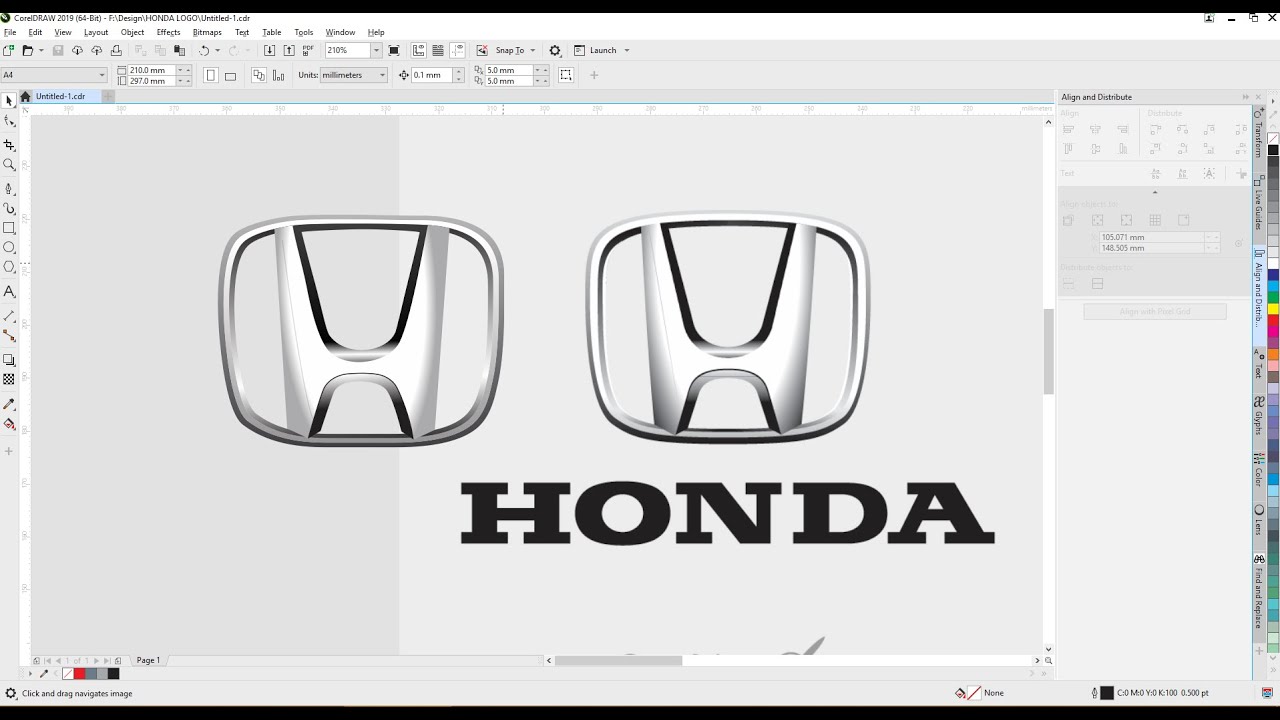This screenshot has height=720, width=1280.
Task: Open the page size A4 dropdown
Action: tap(102, 75)
